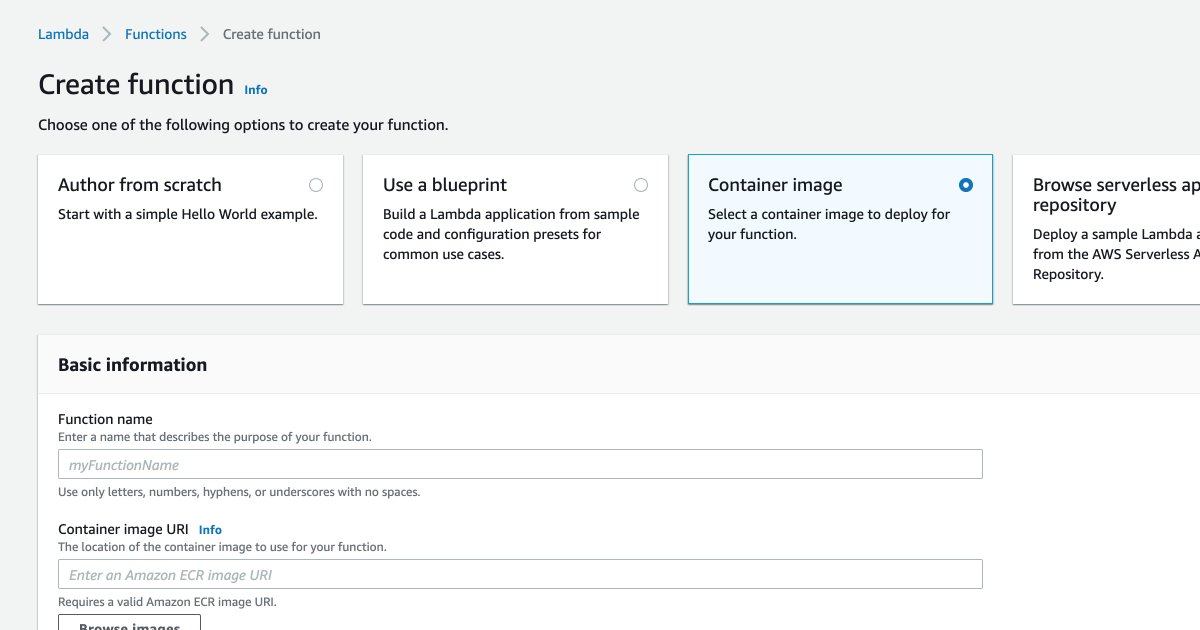Go to the Functions breadcrumb link
This screenshot has width=1200, height=630.
pyautogui.click(x=155, y=34)
